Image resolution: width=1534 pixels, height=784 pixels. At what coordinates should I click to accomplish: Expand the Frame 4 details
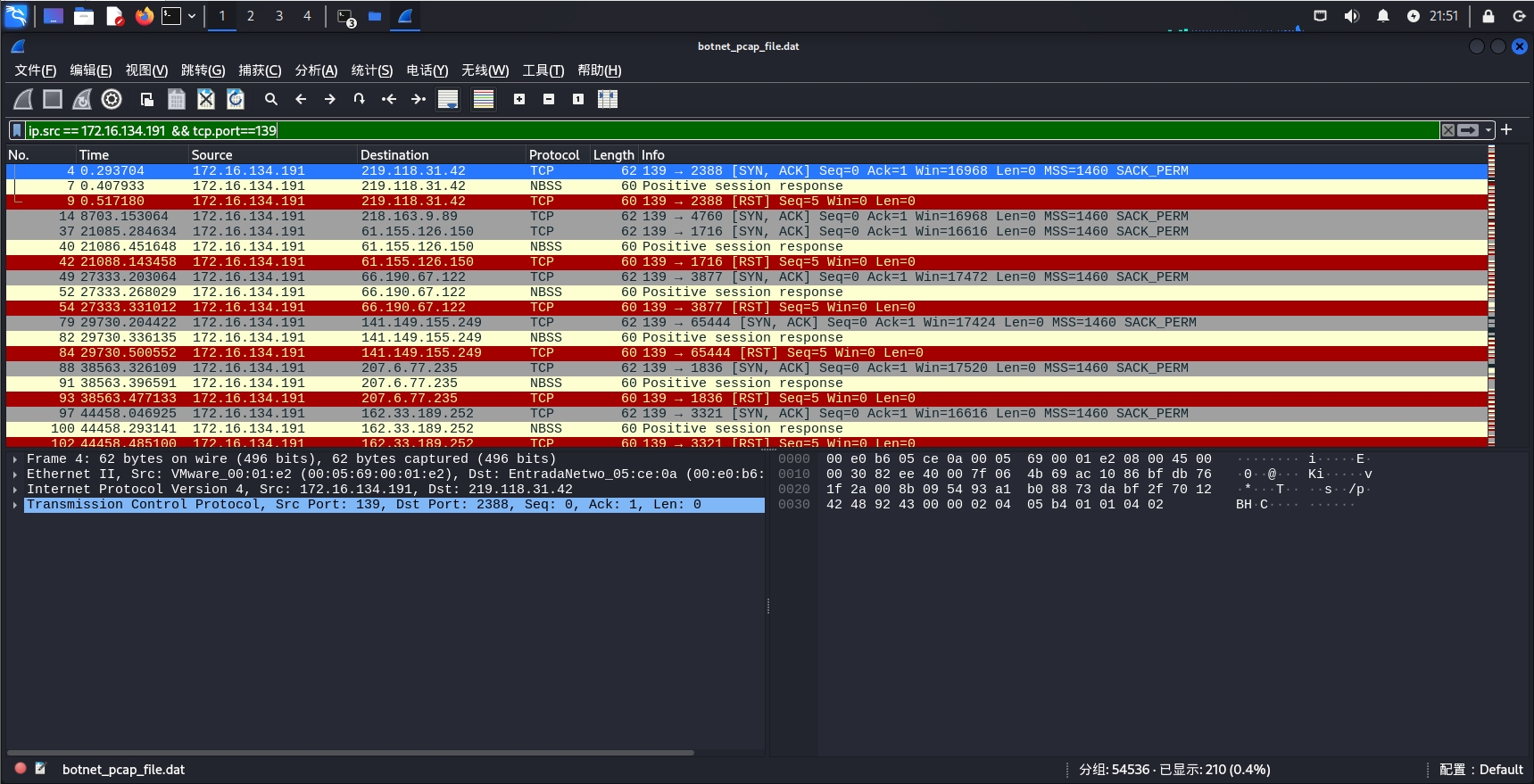pos(15,459)
